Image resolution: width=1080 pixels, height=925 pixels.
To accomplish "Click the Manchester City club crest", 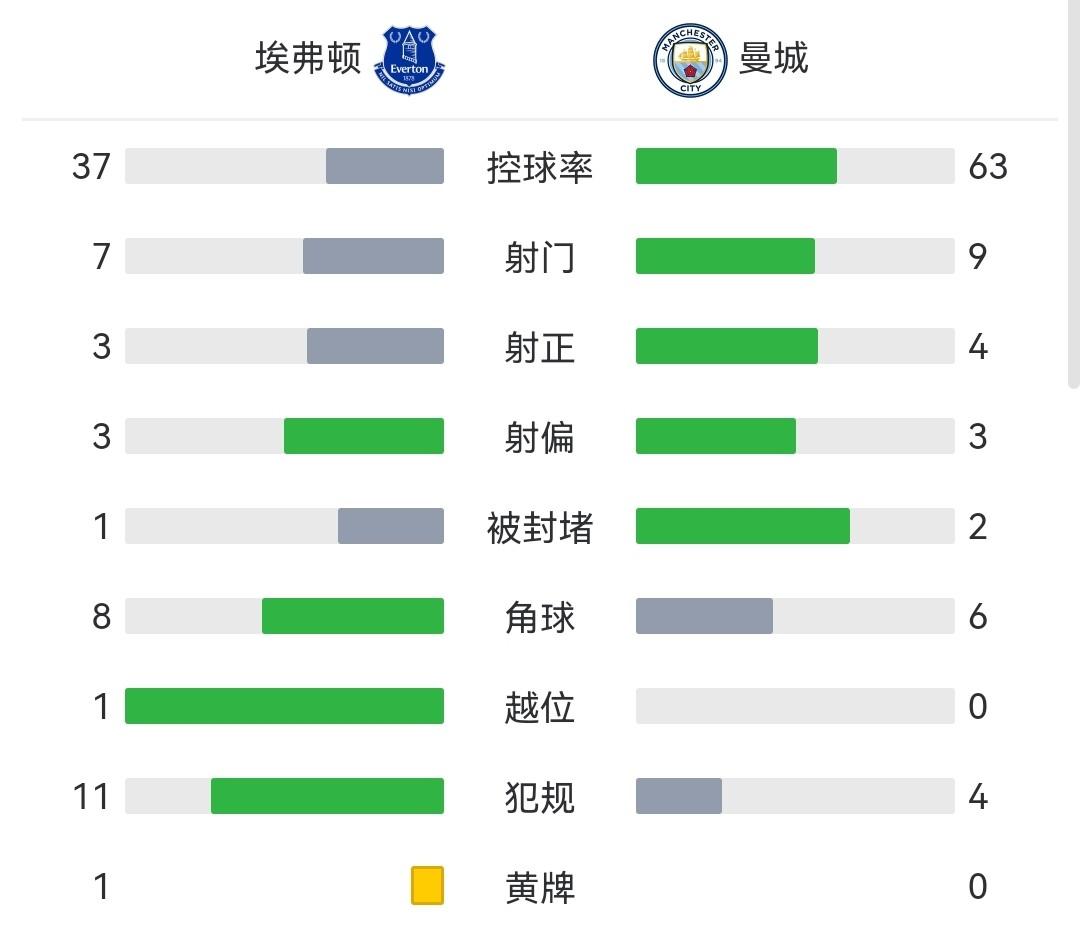I will (x=690, y=60).
